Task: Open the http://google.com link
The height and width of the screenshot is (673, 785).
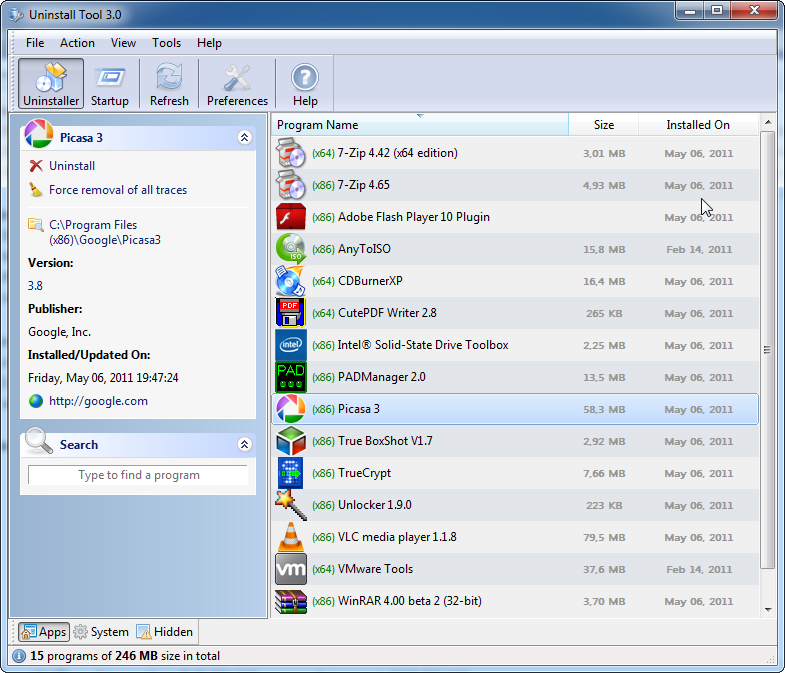Action: click(98, 401)
